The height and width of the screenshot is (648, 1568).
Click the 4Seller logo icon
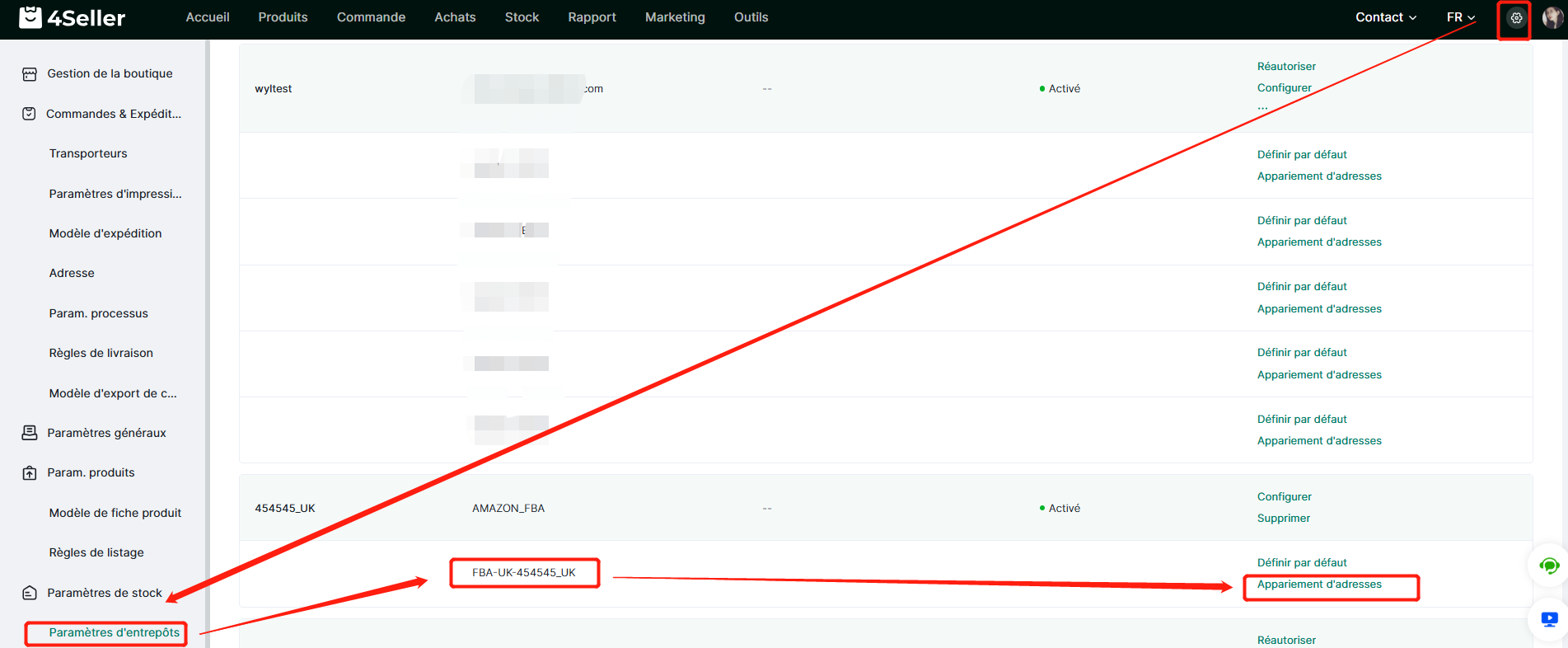click(30, 17)
